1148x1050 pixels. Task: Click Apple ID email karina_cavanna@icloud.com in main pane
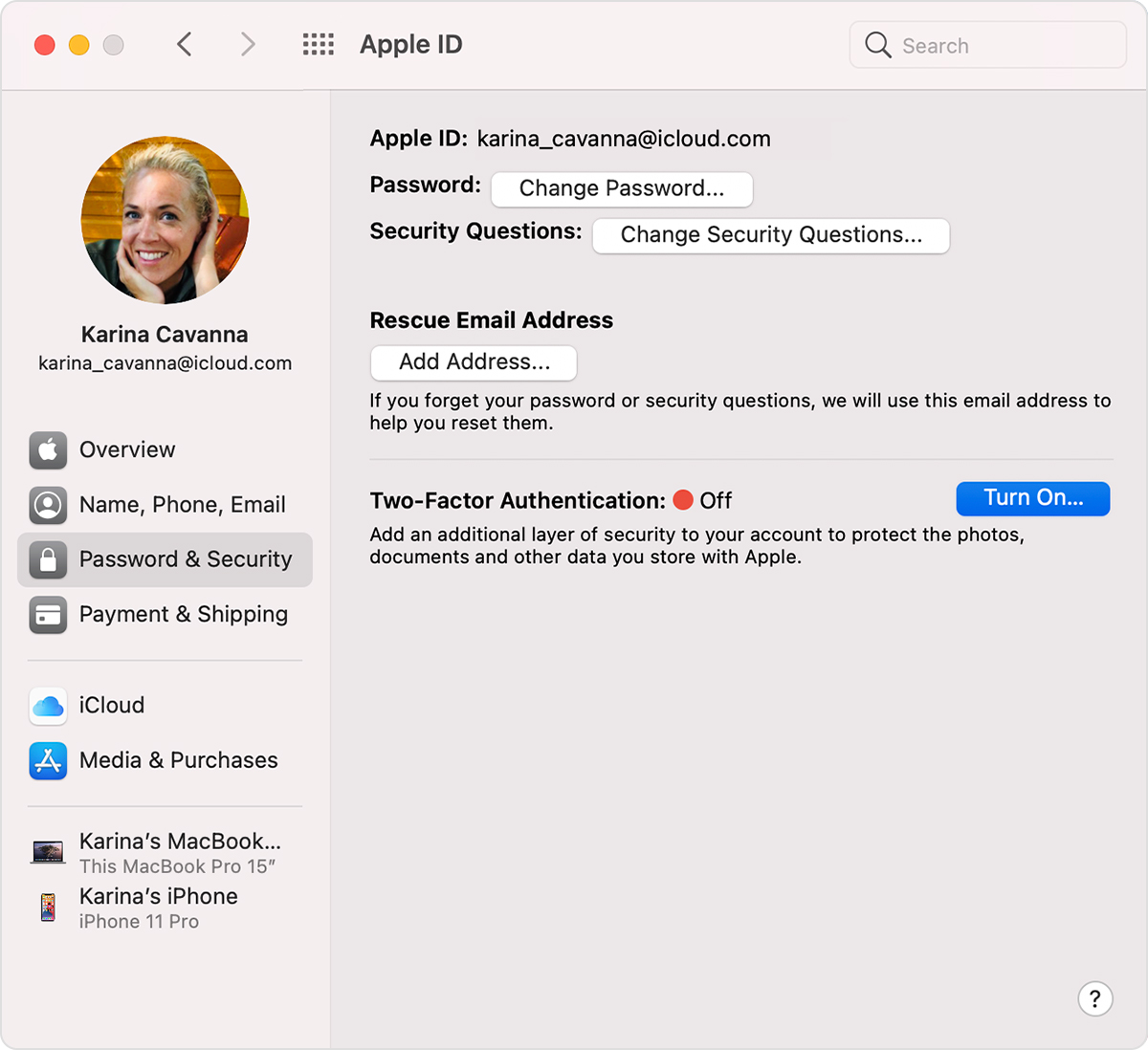pyautogui.click(x=624, y=139)
